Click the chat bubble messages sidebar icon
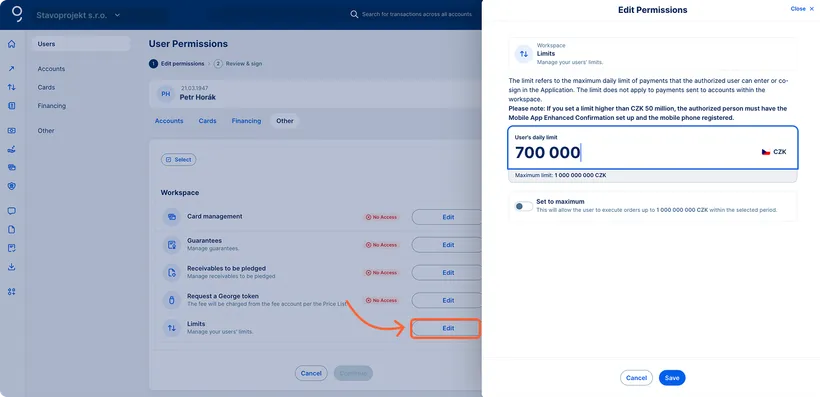Image resolution: width=820 pixels, height=397 pixels. [x=12, y=211]
